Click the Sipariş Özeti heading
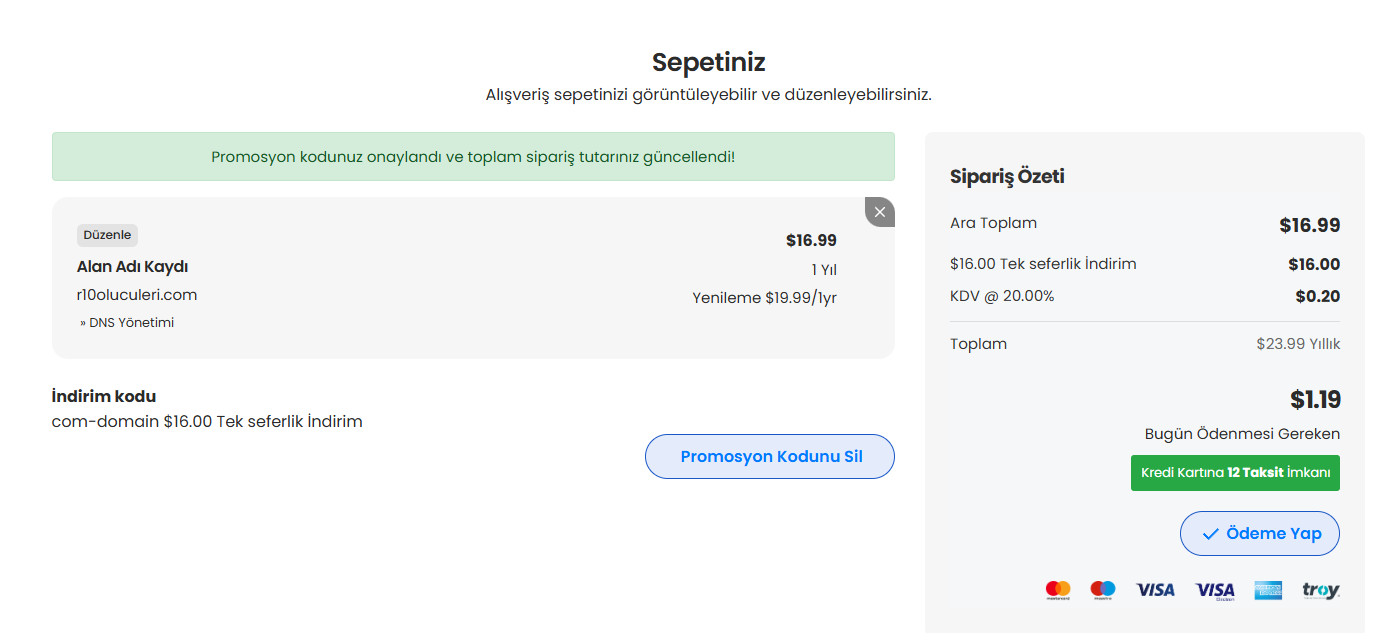 click(x=1007, y=177)
